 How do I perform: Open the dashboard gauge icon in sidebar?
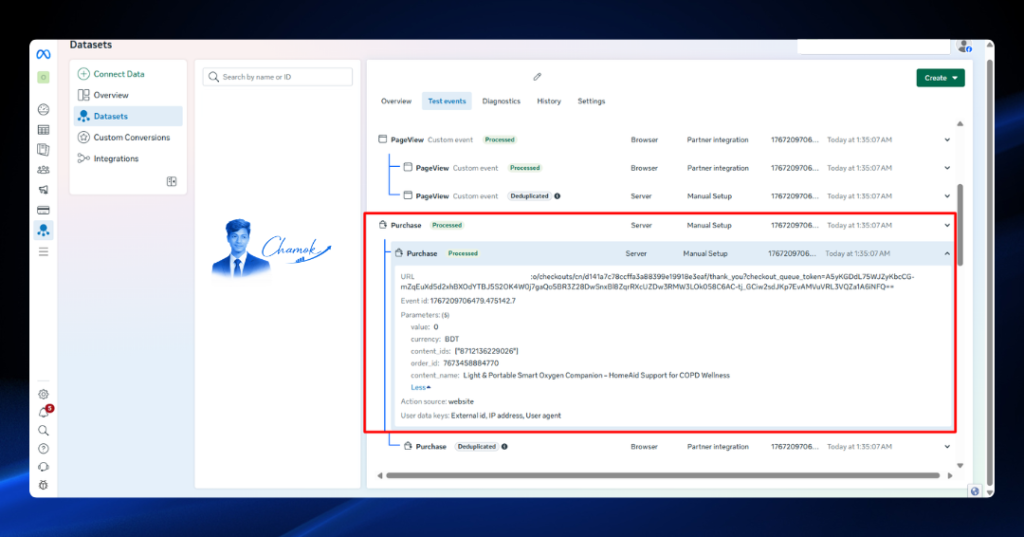(x=43, y=110)
